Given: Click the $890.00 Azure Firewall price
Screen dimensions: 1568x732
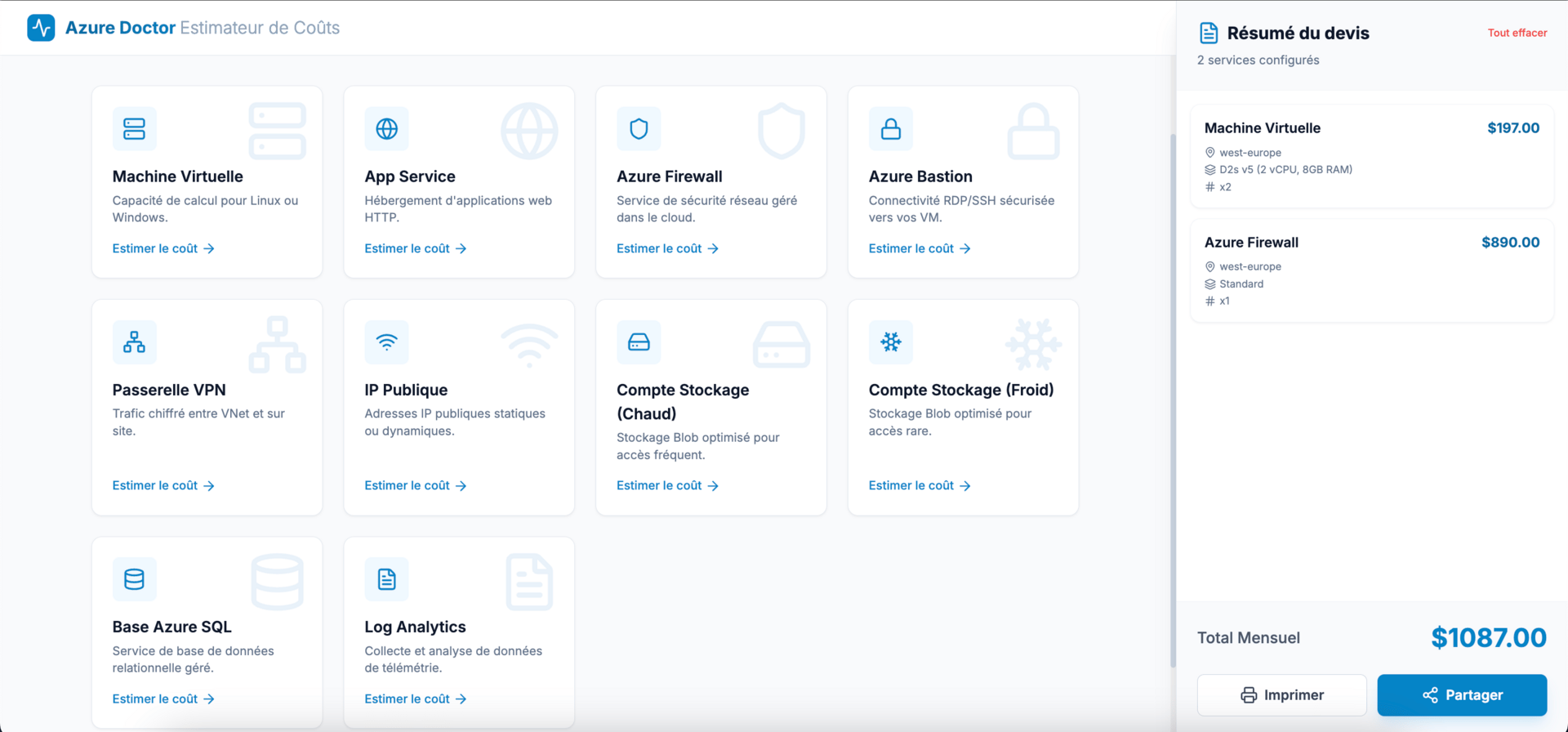Looking at the screenshot, I should click(1511, 243).
